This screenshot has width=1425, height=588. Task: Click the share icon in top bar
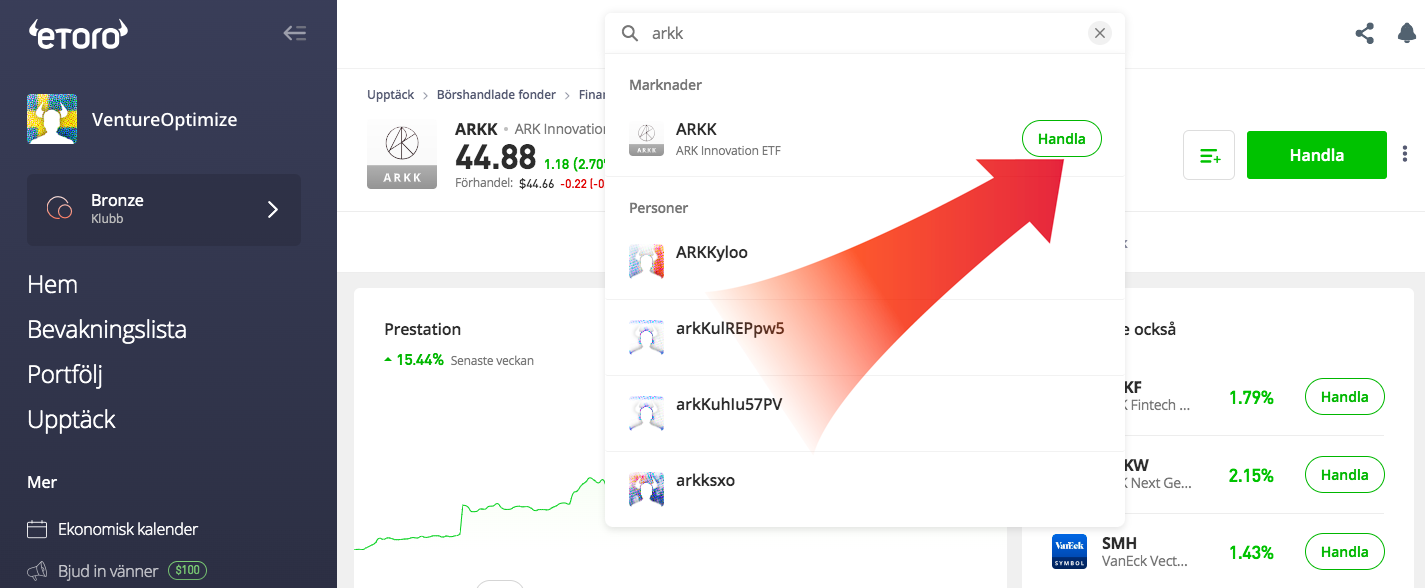click(1364, 33)
